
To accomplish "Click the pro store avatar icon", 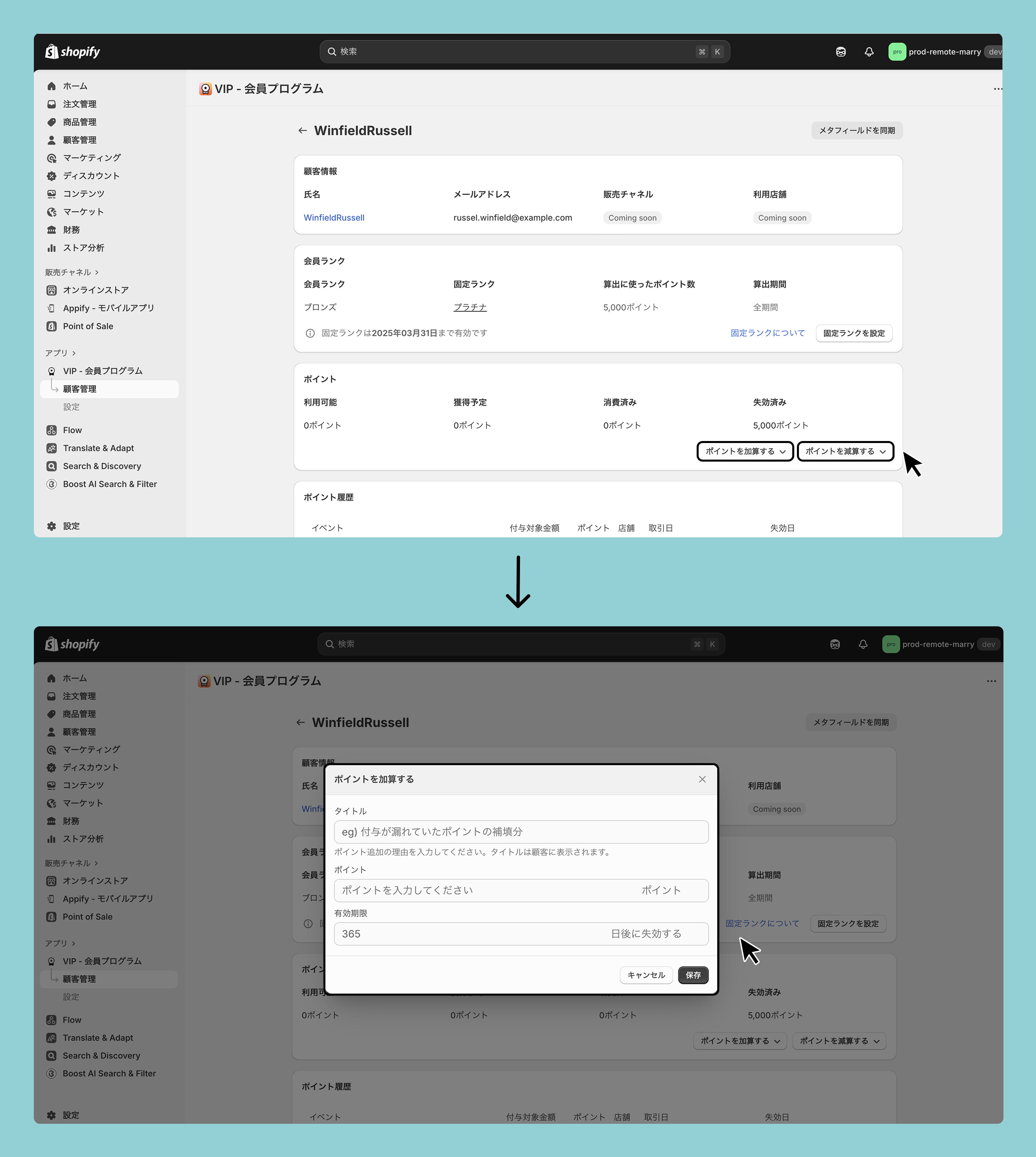I will (897, 52).
